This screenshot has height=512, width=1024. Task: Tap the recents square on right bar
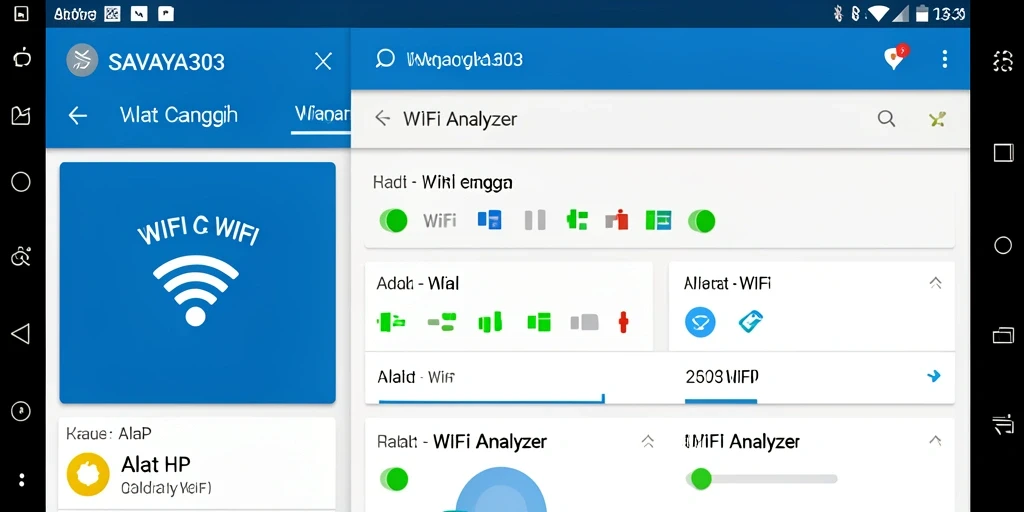click(1002, 153)
